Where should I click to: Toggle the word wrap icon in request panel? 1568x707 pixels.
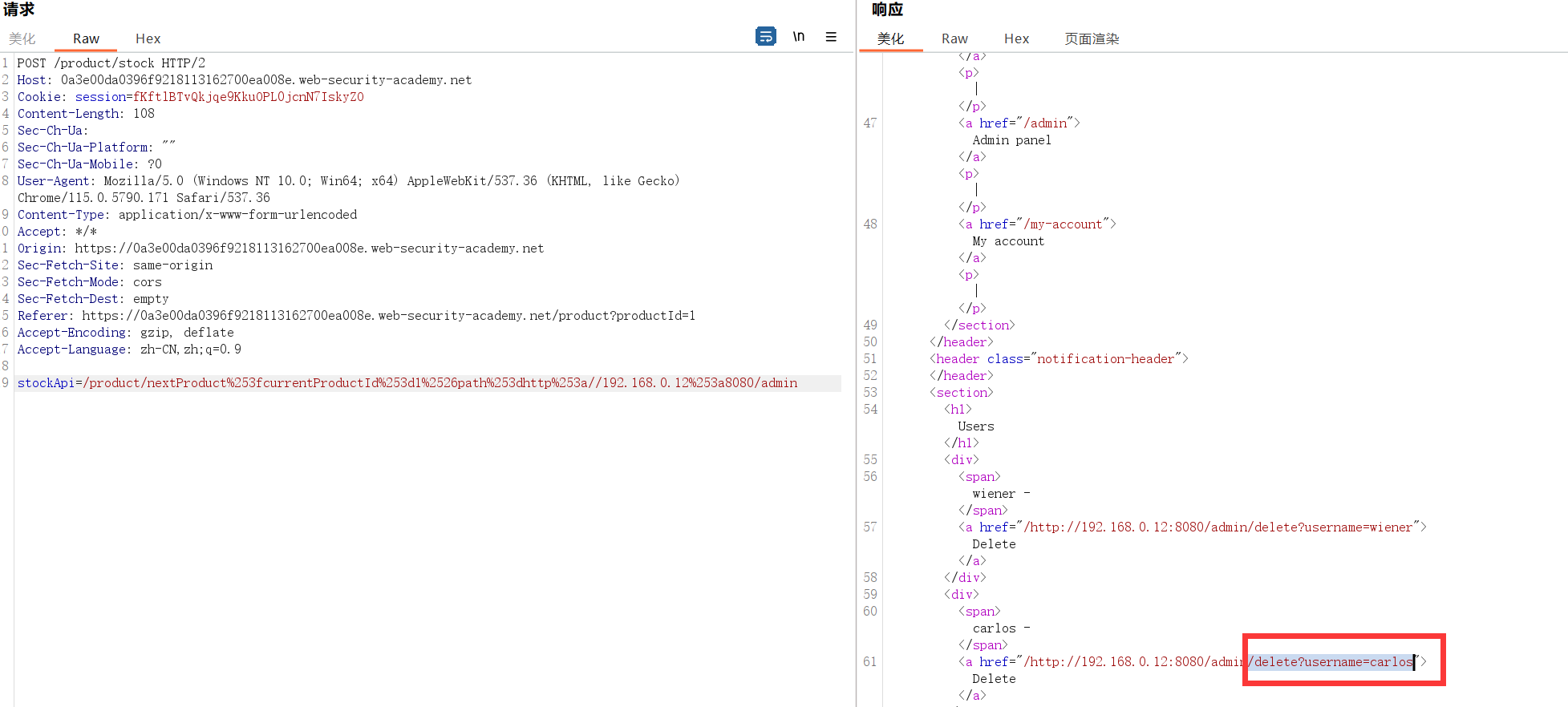[765, 37]
